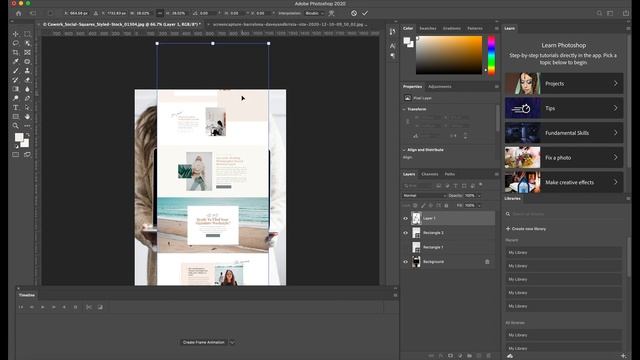Click inside the color picker gradient field

tap(449, 55)
